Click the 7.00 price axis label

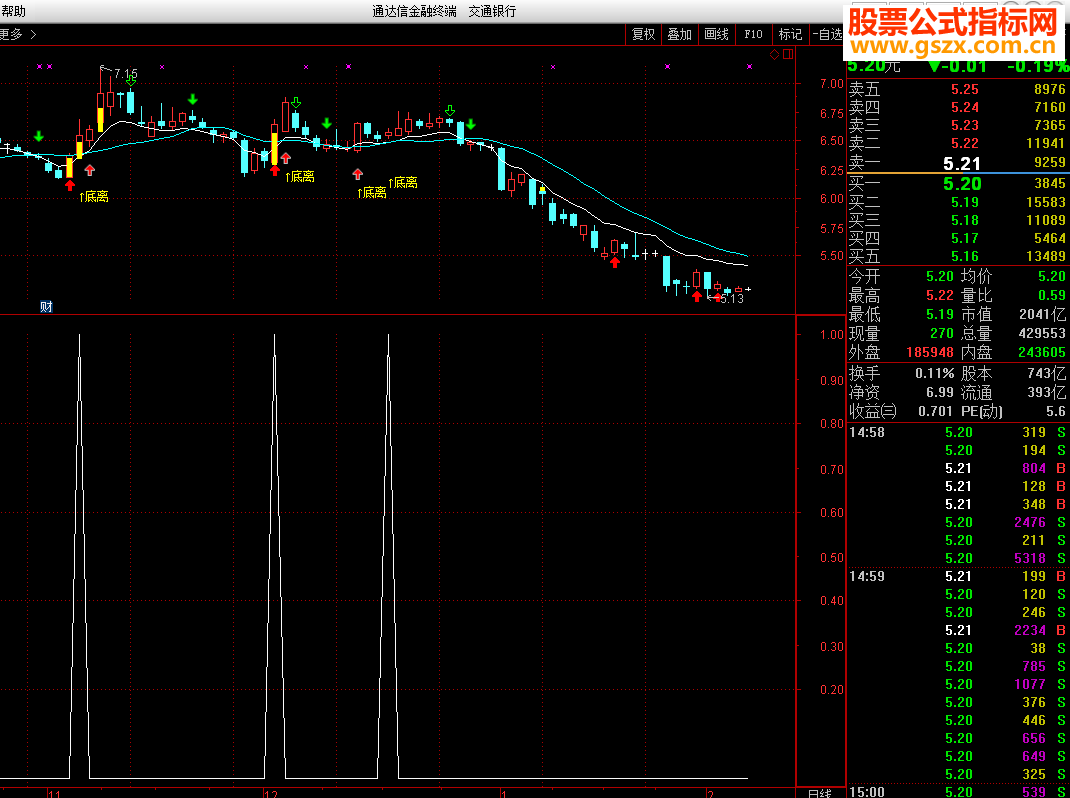[832, 84]
